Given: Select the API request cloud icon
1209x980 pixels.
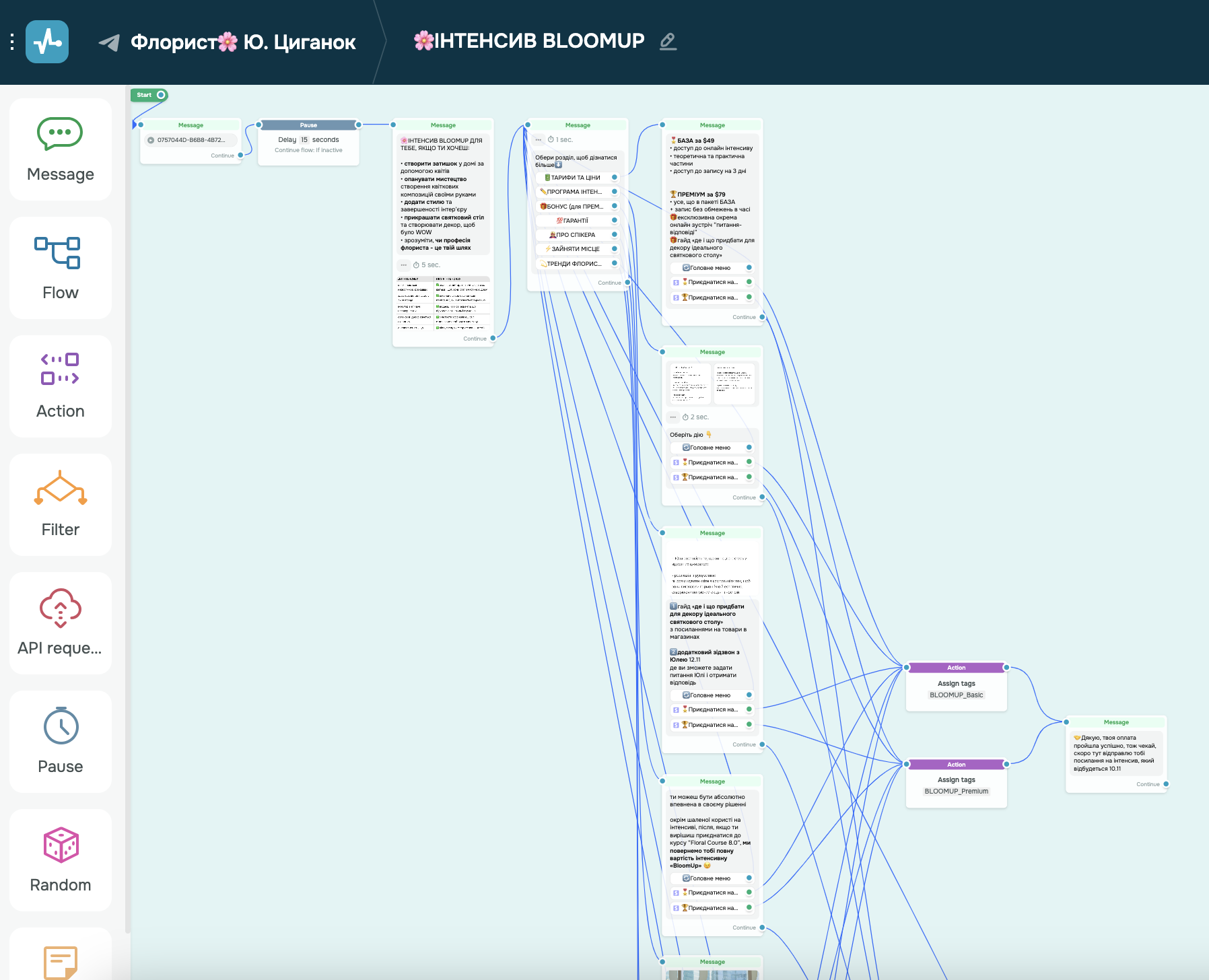Looking at the screenshot, I should [61, 607].
